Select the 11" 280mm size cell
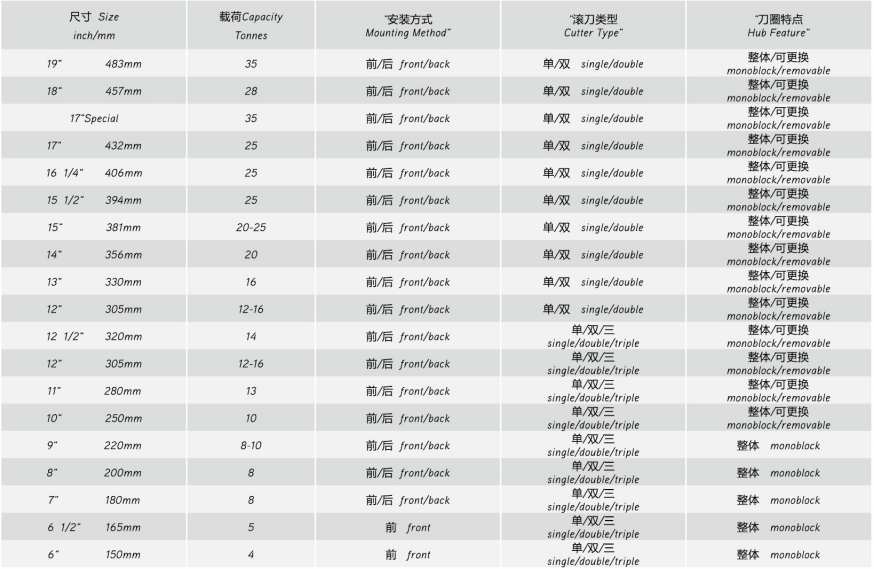The height and width of the screenshot is (569, 874). pos(94,391)
